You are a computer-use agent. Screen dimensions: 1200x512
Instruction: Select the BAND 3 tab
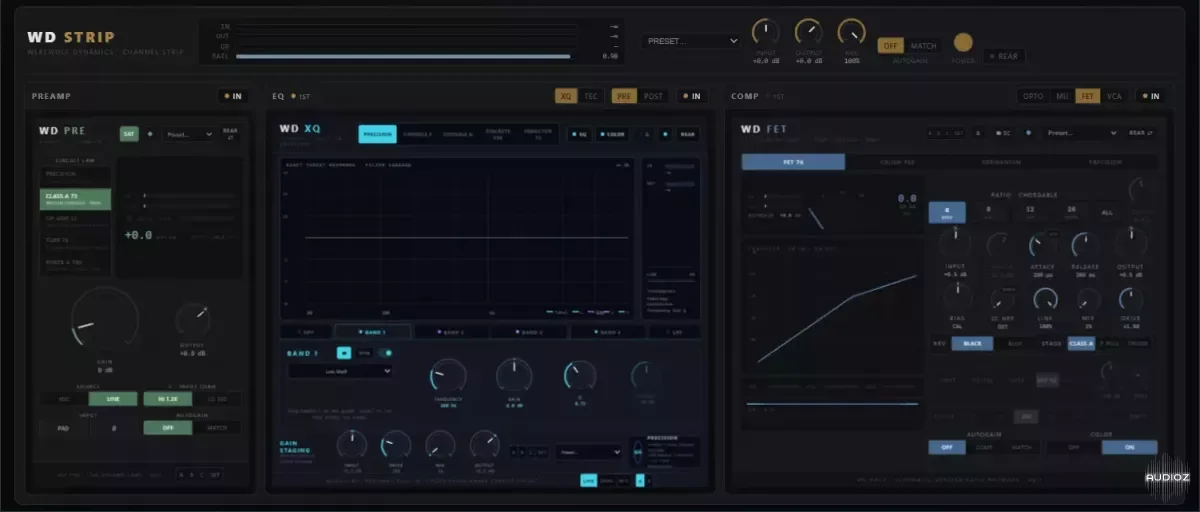tap(529, 331)
